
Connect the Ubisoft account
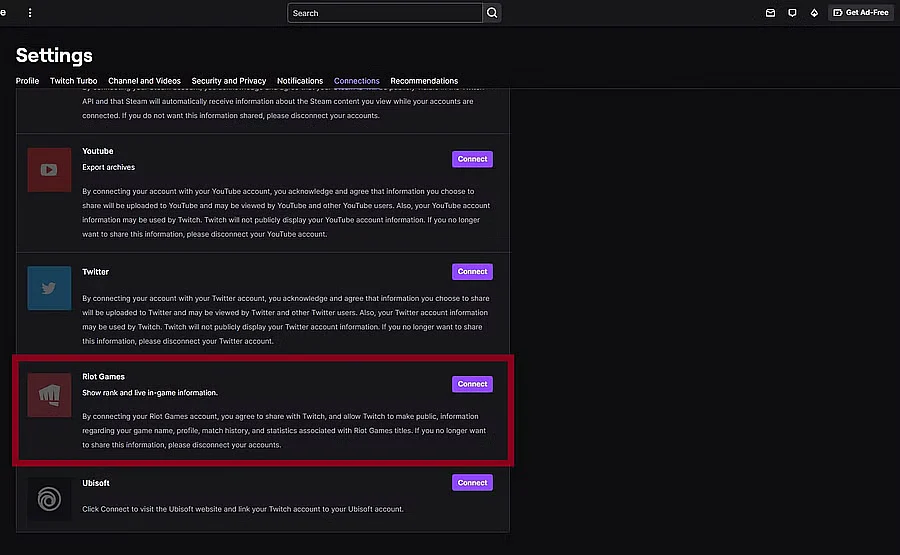coord(472,483)
